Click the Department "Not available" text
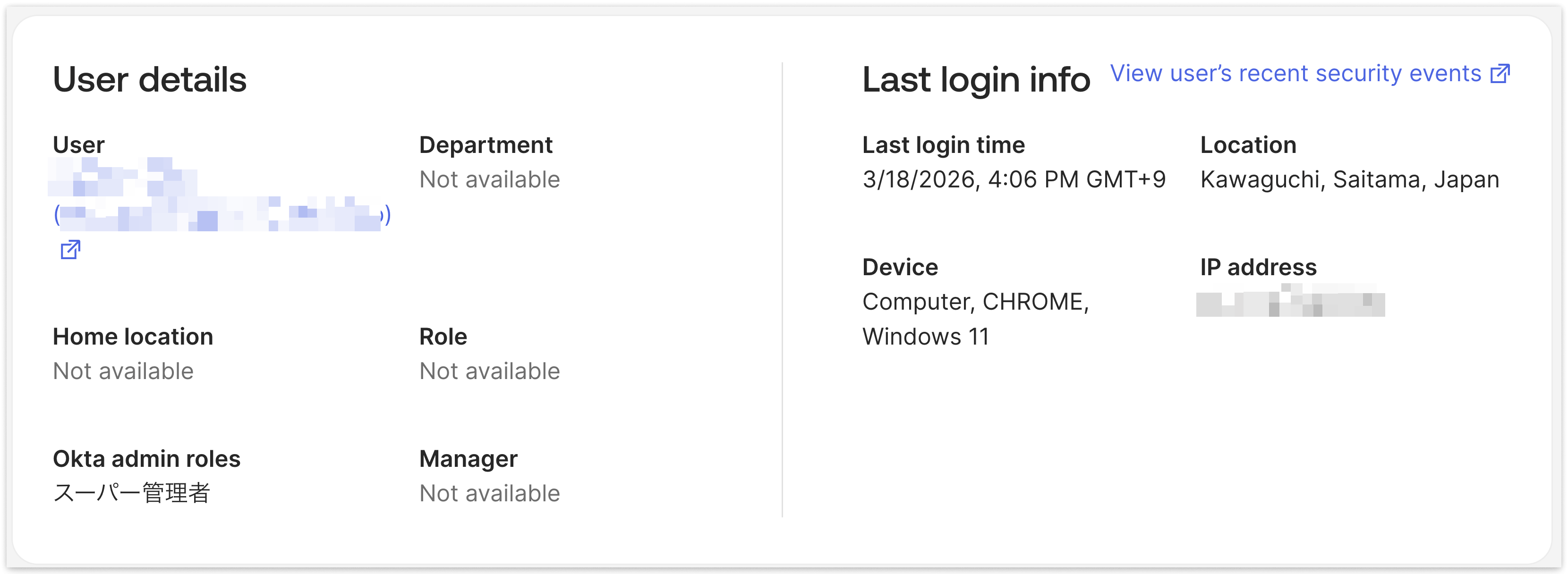 point(489,179)
